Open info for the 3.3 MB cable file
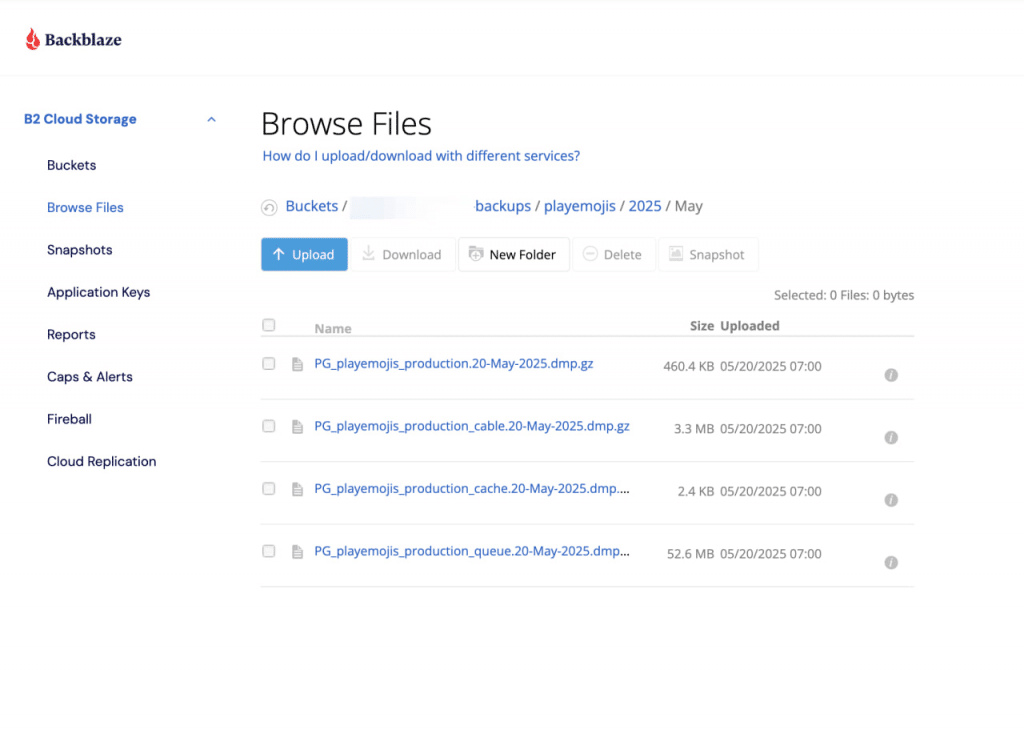 click(x=891, y=437)
